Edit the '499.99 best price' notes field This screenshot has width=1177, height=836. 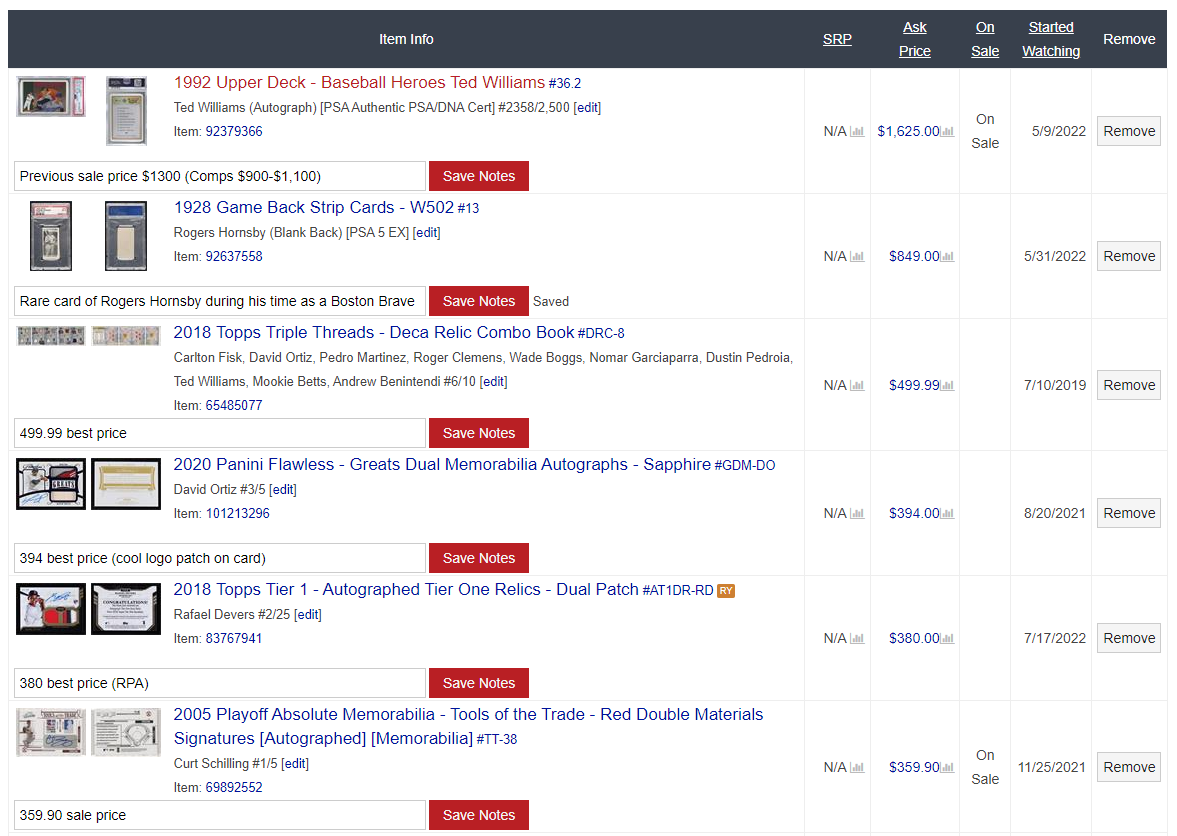pos(220,433)
